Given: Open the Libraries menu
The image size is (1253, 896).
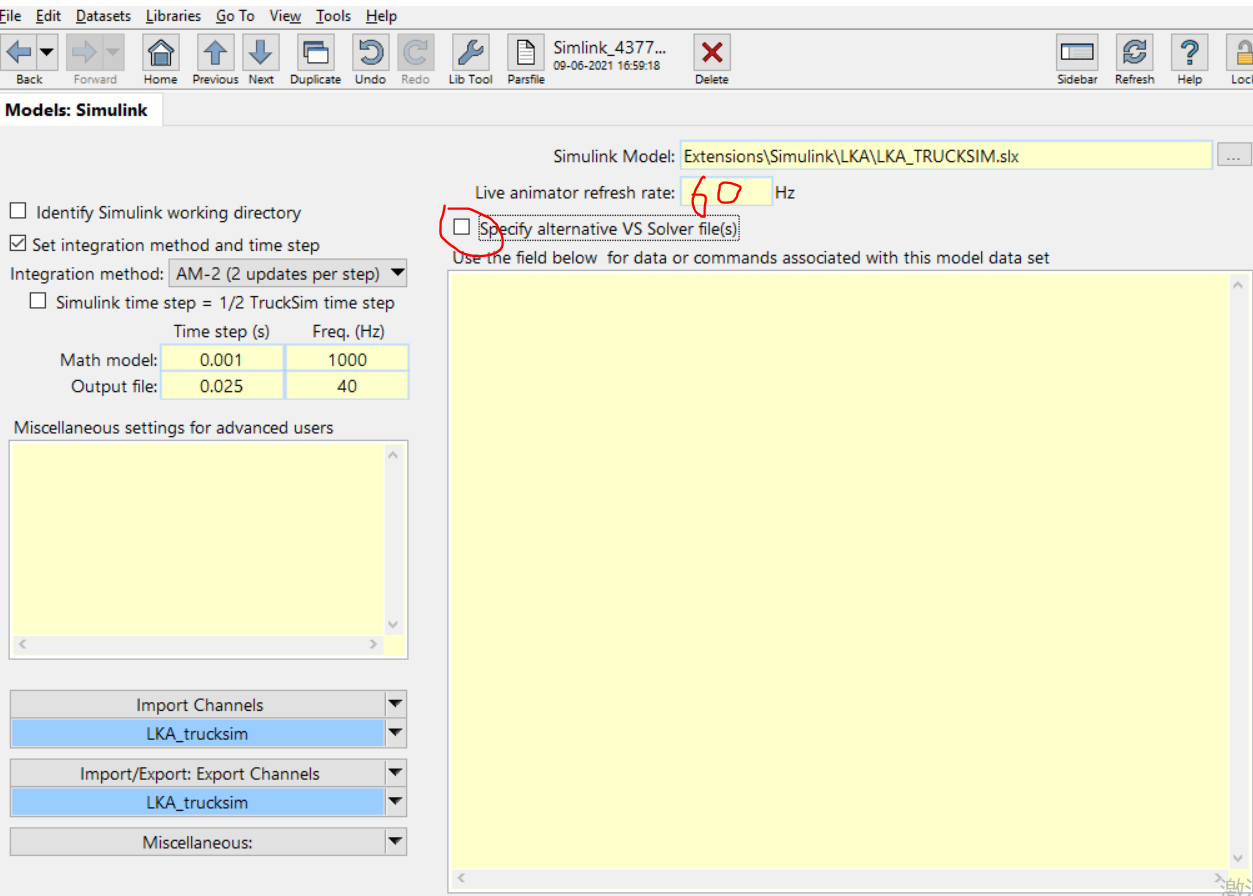Looking at the screenshot, I should point(173,16).
